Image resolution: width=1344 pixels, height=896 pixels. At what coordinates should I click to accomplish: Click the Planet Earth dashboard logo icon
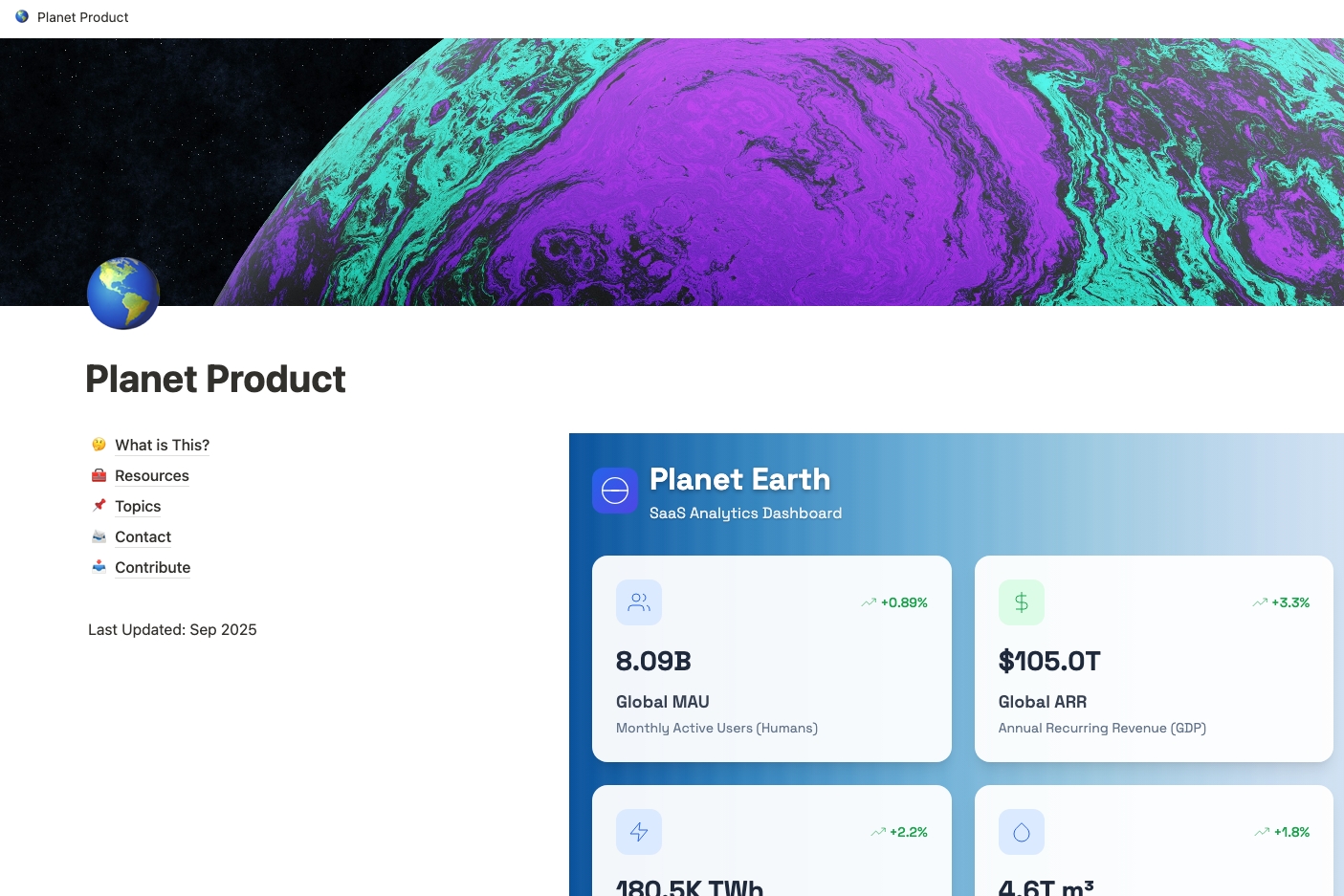tap(615, 491)
